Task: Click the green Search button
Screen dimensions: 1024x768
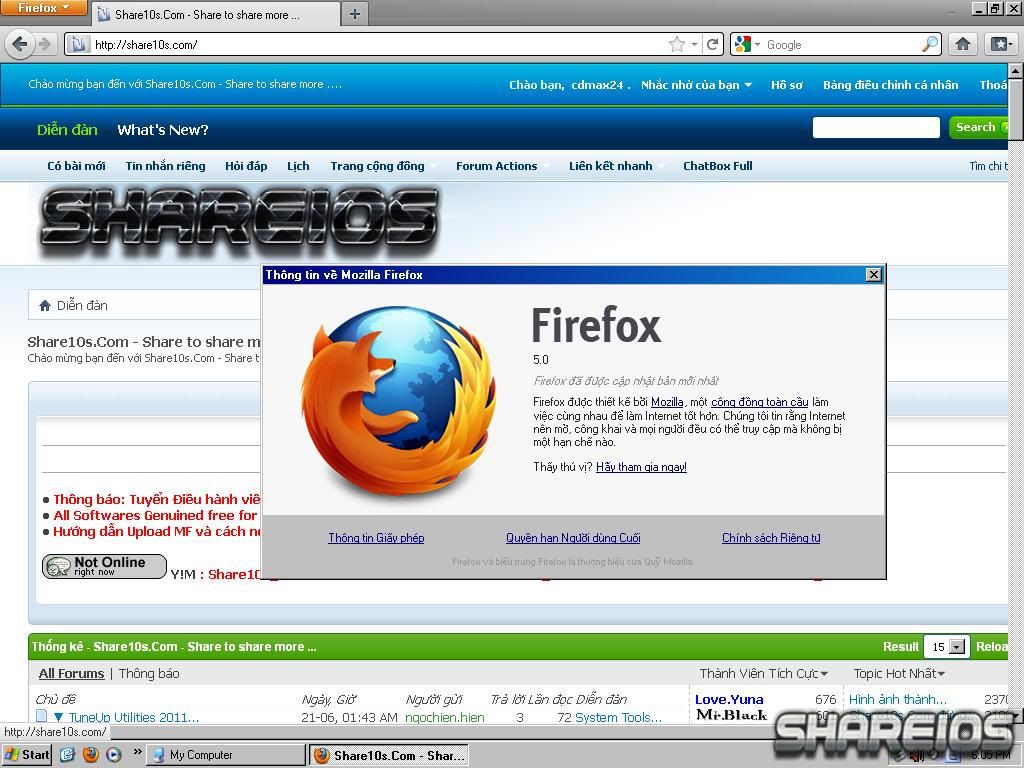Action: point(978,127)
